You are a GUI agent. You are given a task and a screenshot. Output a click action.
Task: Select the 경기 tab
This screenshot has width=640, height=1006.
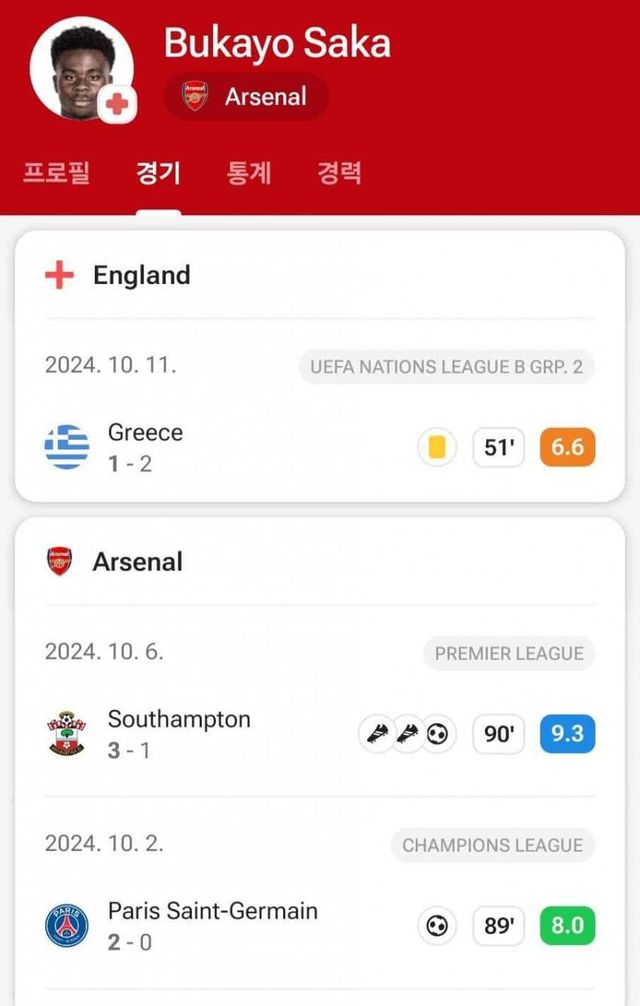(x=158, y=172)
